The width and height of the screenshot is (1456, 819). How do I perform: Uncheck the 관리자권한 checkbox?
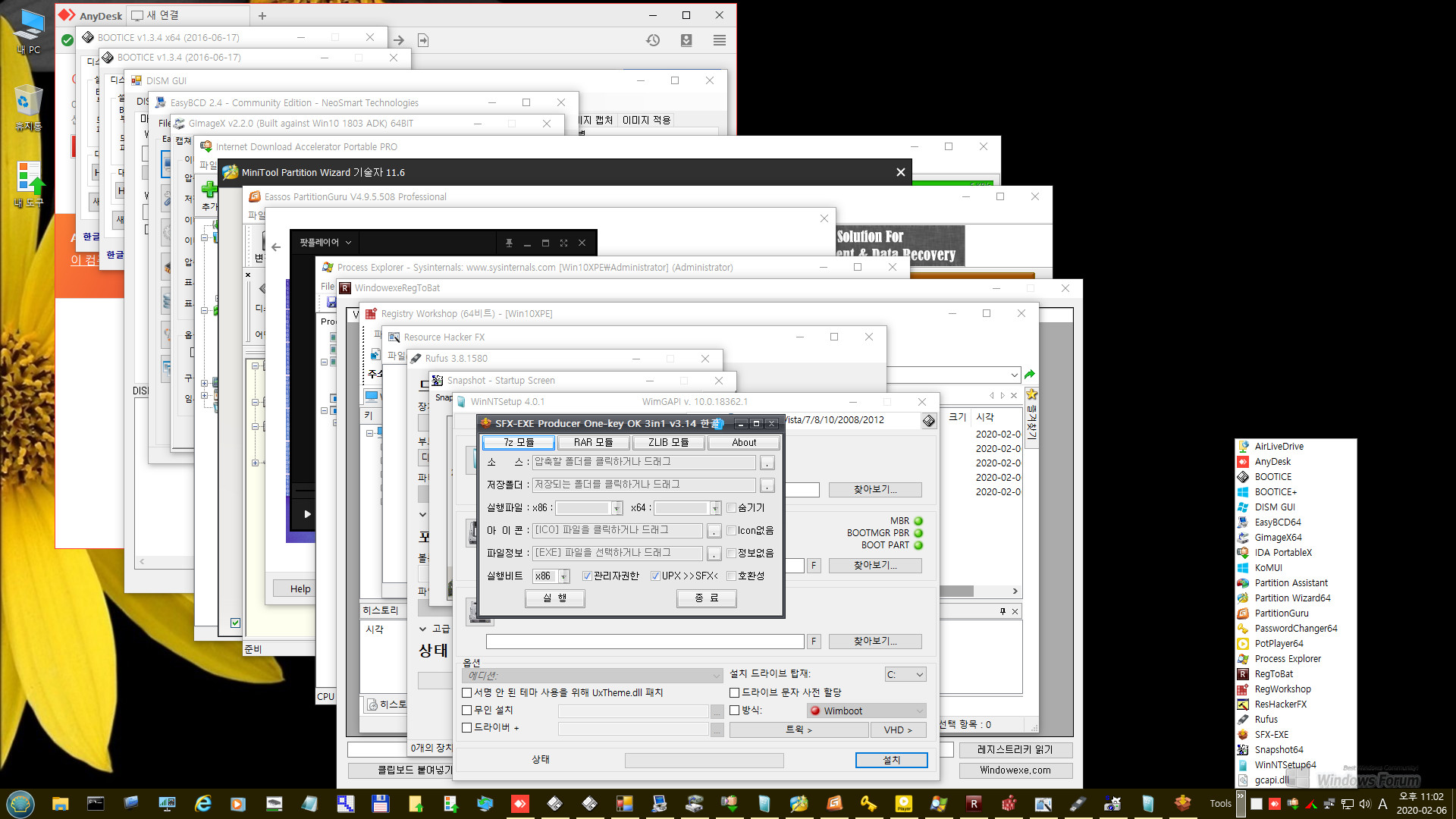[x=588, y=576]
